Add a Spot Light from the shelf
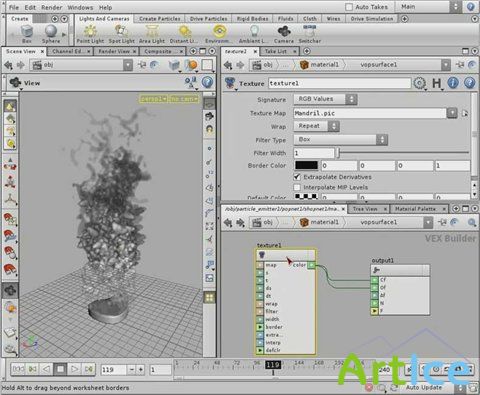Viewport: 480px width, 395px height. pyautogui.click(x=122, y=35)
